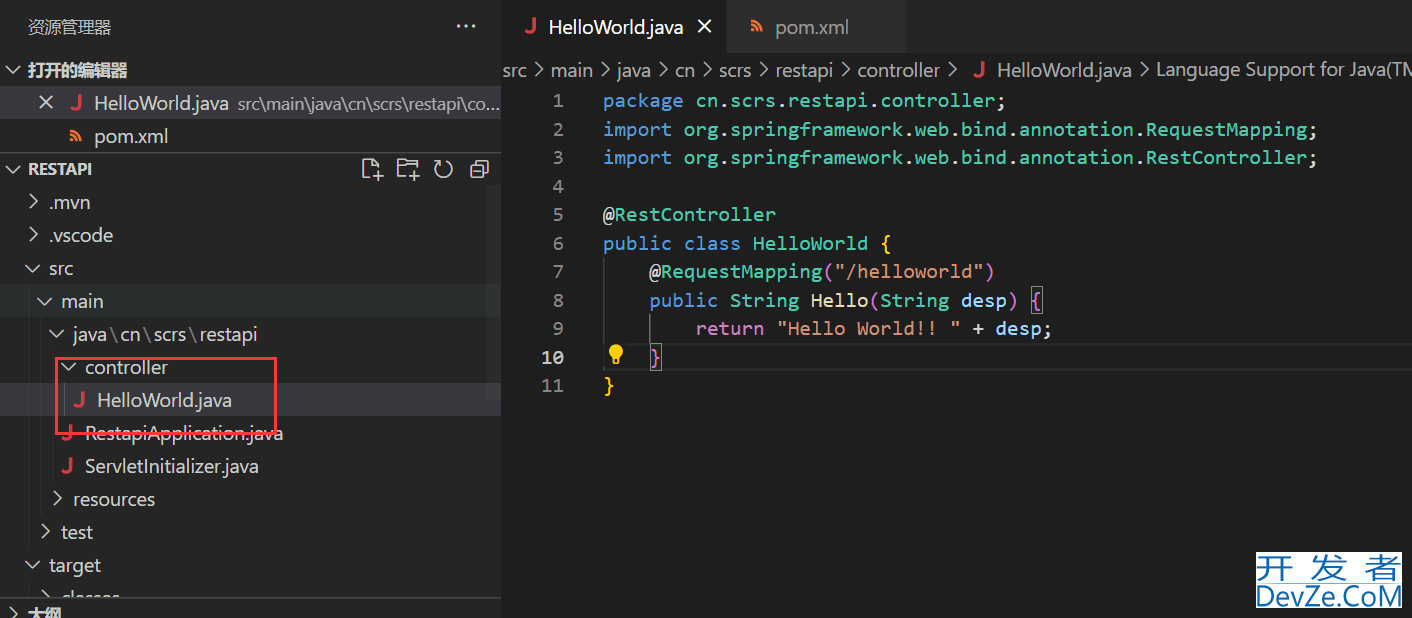Click the Language Support for Java breadcrumb
1412x618 pixels.
(x=1284, y=70)
